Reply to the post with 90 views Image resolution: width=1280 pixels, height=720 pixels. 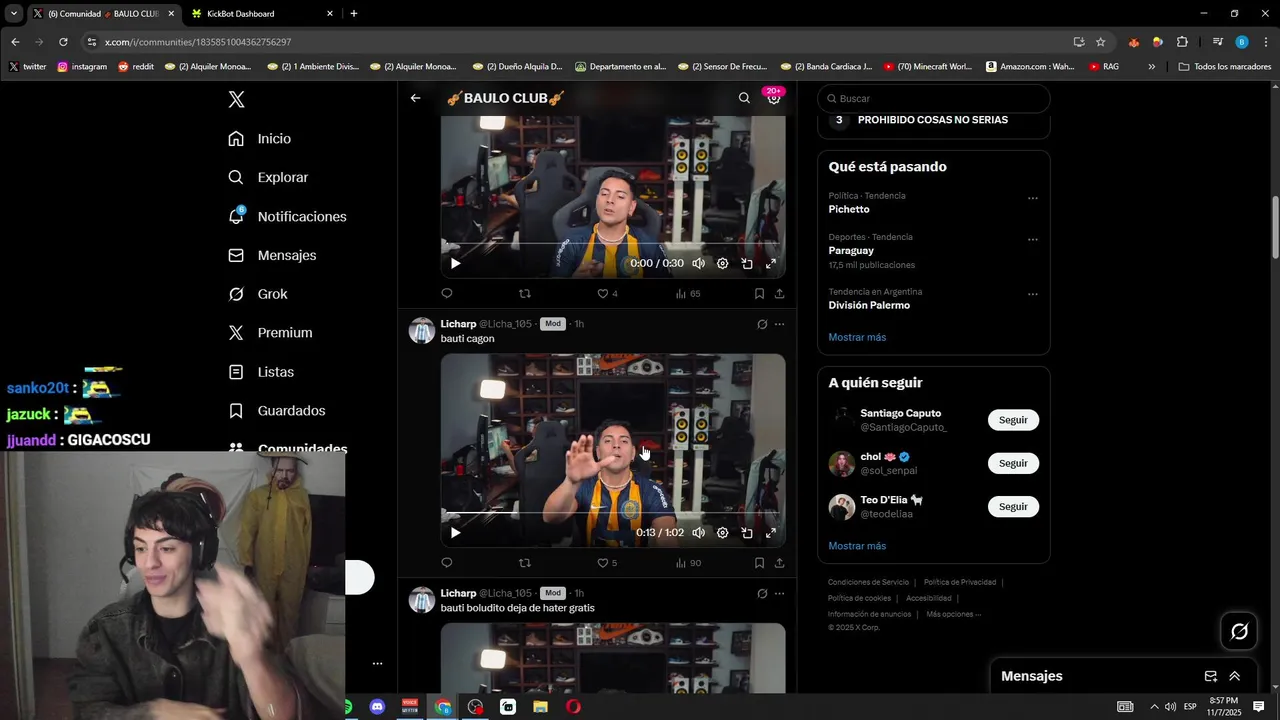[x=447, y=563]
